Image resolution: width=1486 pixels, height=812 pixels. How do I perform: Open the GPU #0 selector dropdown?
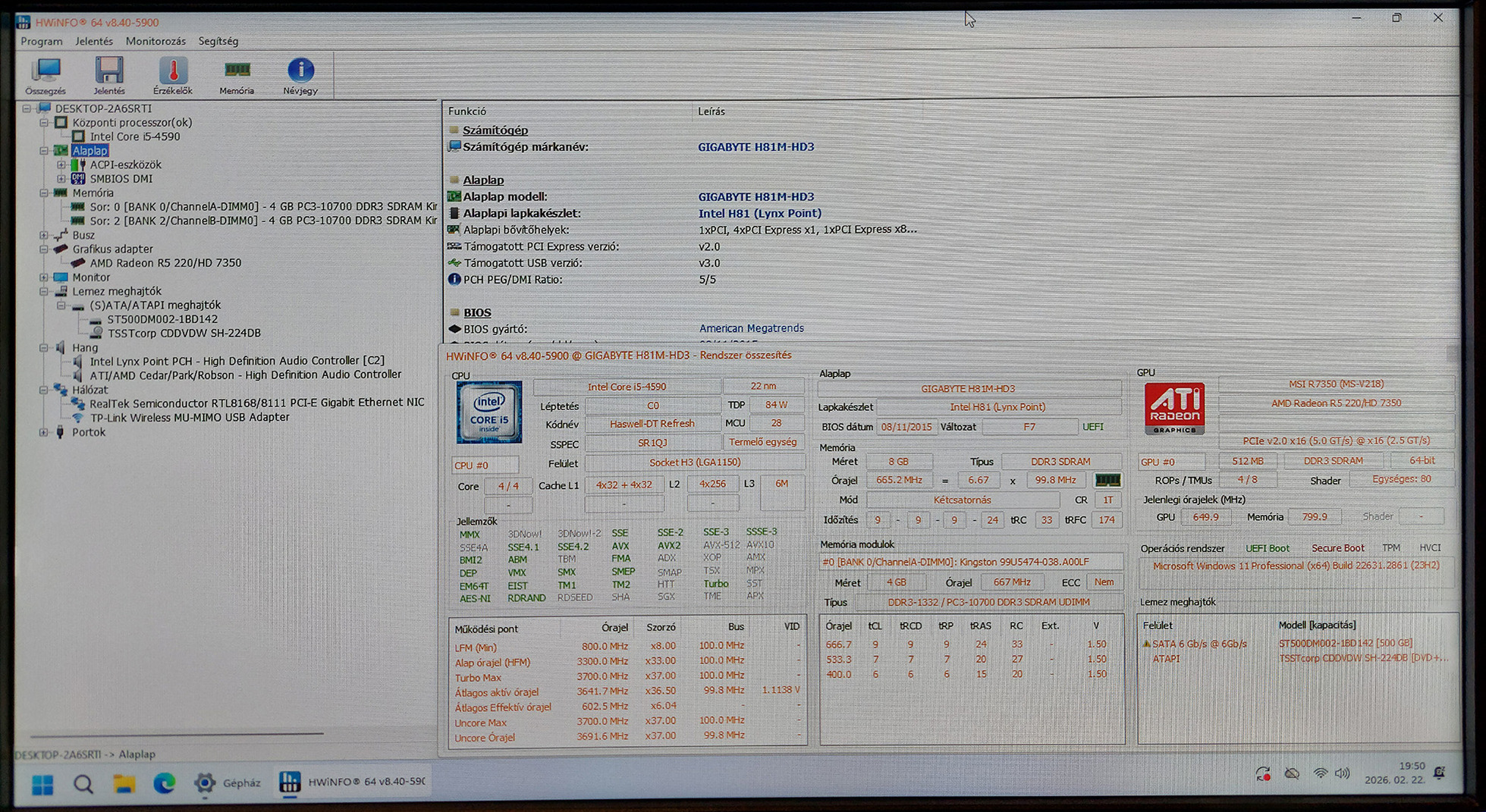coord(1171,461)
